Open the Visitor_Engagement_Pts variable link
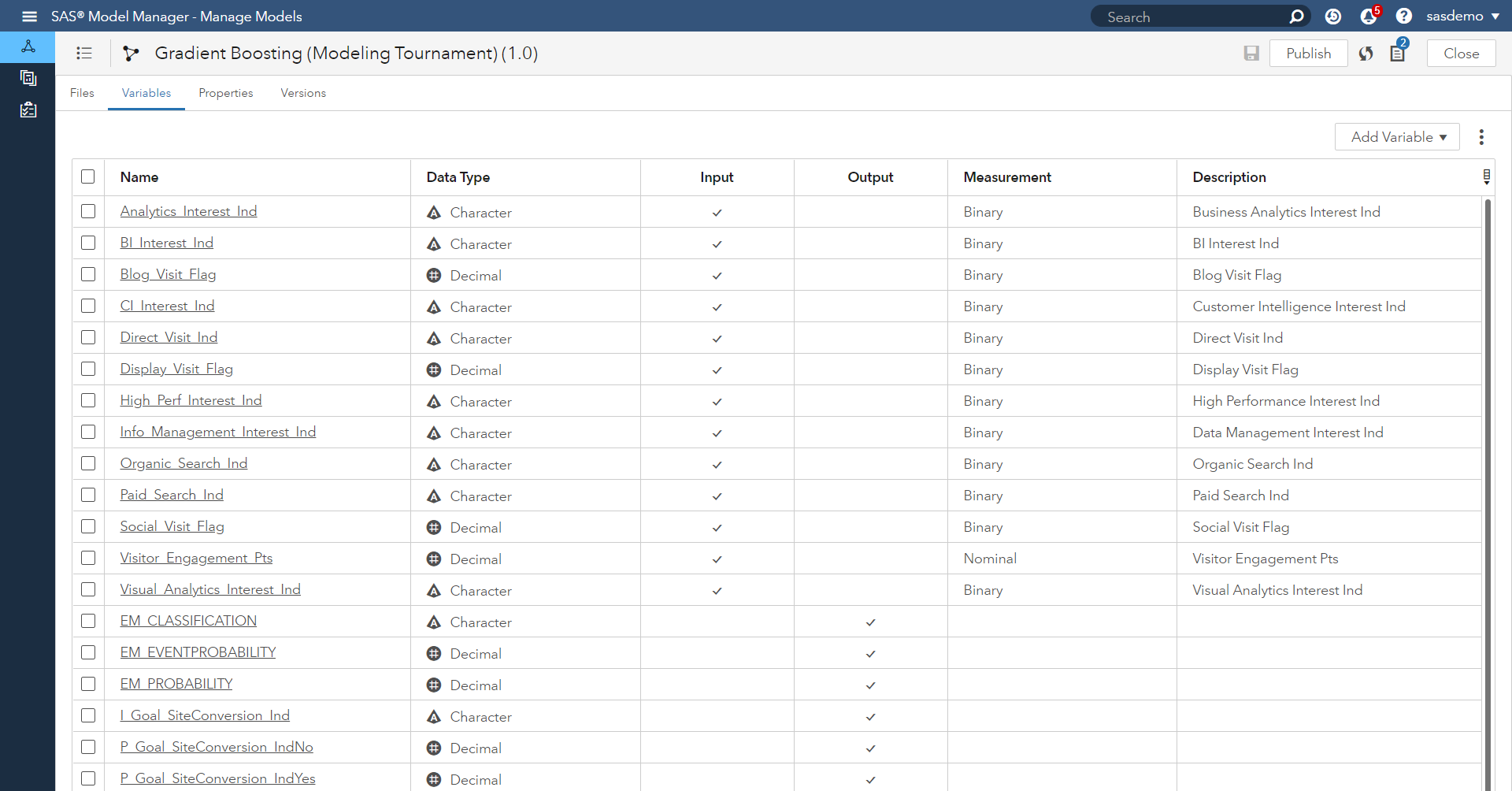Screen dimensions: 1512x791 point(195,558)
